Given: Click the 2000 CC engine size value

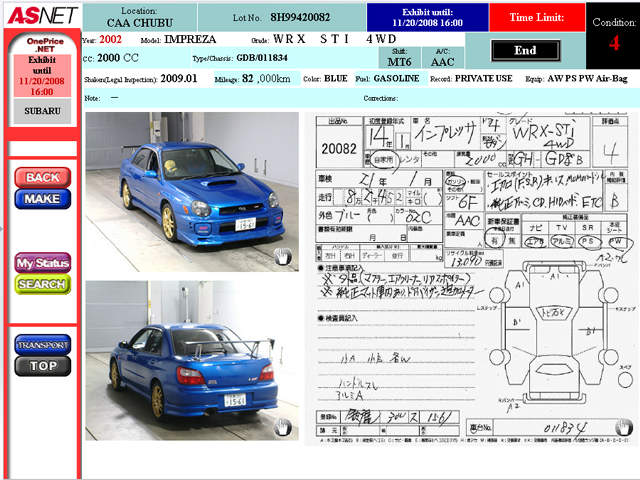Looking at the screenshot, I should pos(118,58).
